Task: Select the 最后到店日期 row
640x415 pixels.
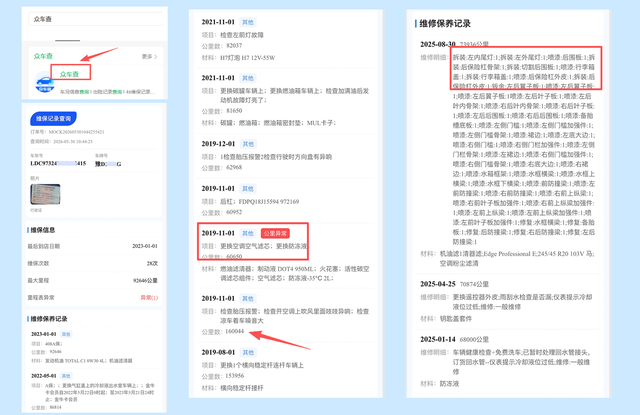Action: click(93, 246)
